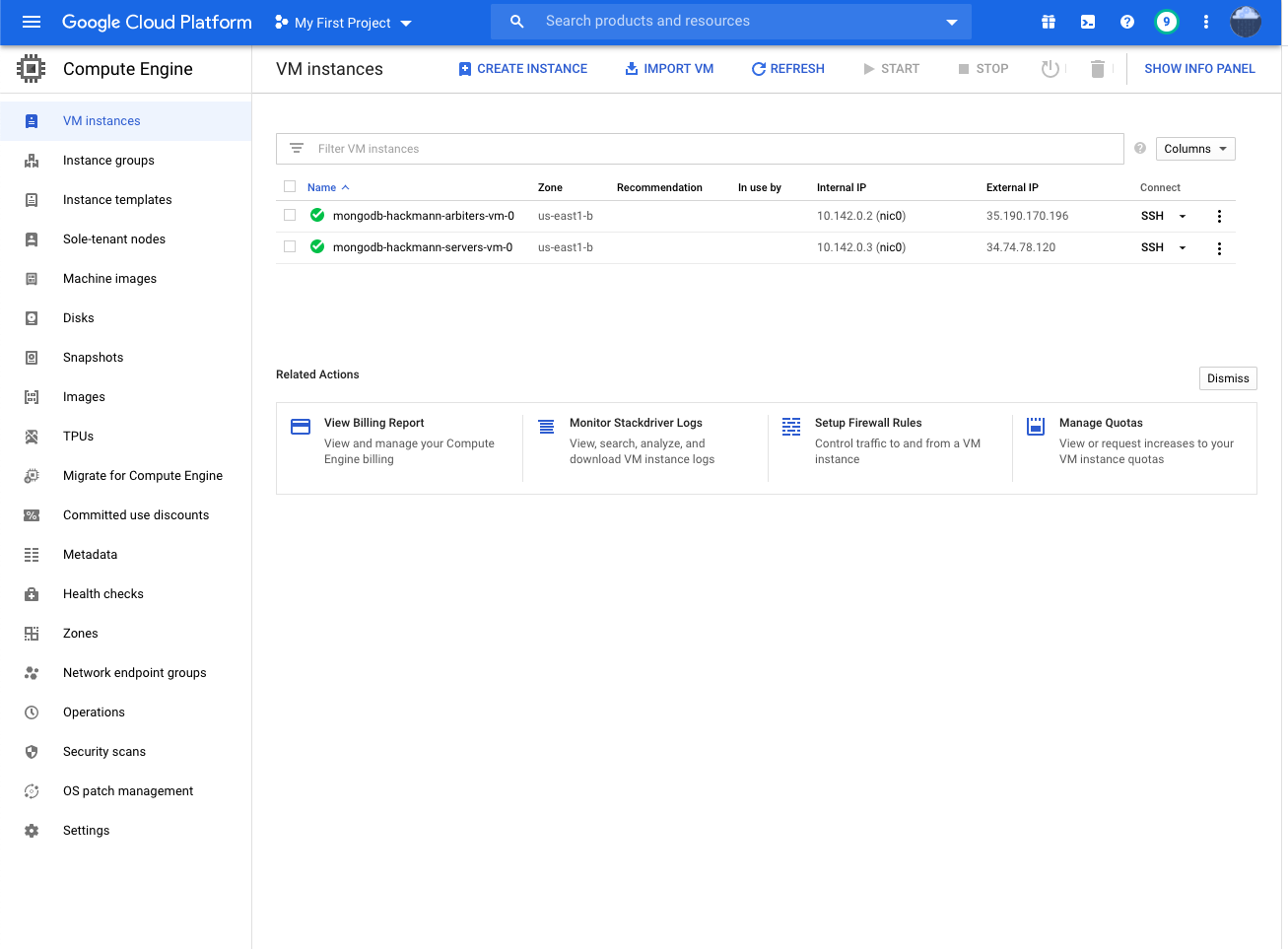
Task: Open the top bar vertical dots menu
Action: [1206, 22]
